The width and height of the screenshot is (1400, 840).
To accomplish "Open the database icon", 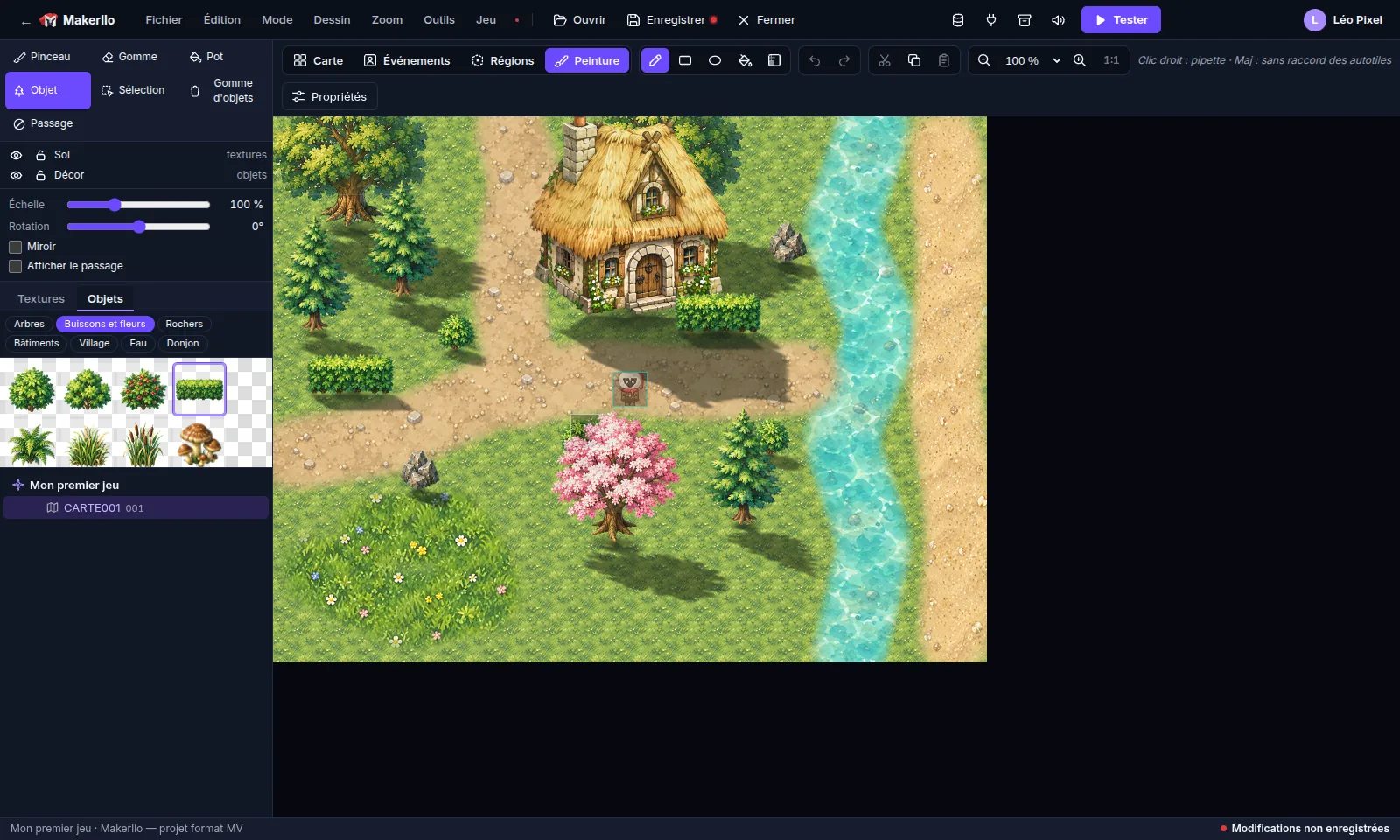I will coord(958,19).
